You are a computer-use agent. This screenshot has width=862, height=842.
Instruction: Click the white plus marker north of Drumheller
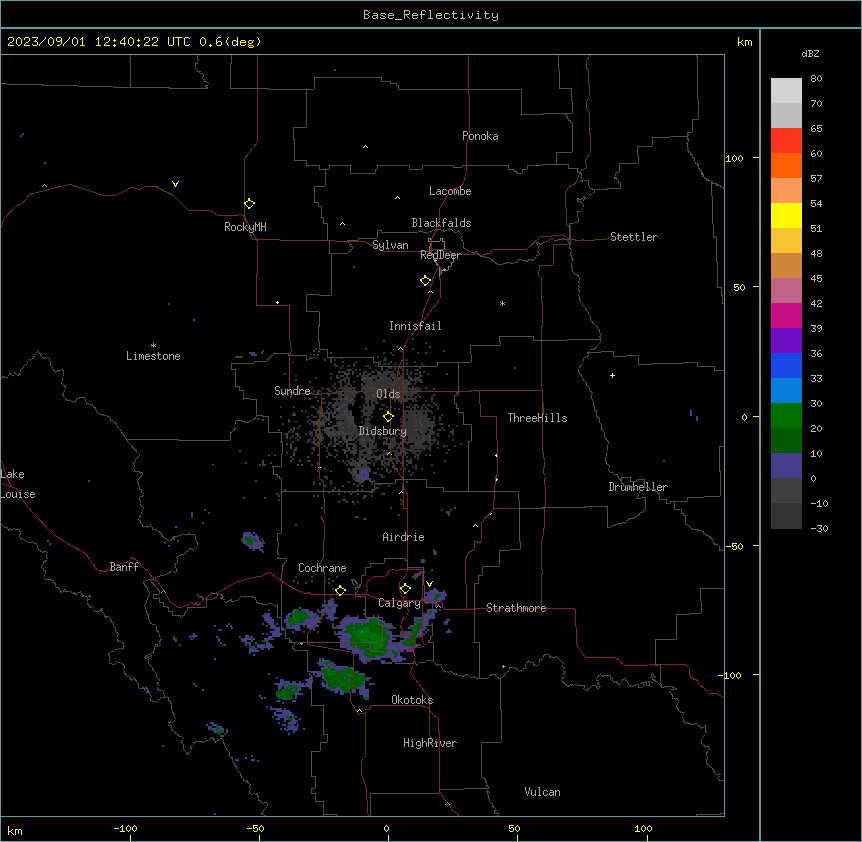pos(612,375)
